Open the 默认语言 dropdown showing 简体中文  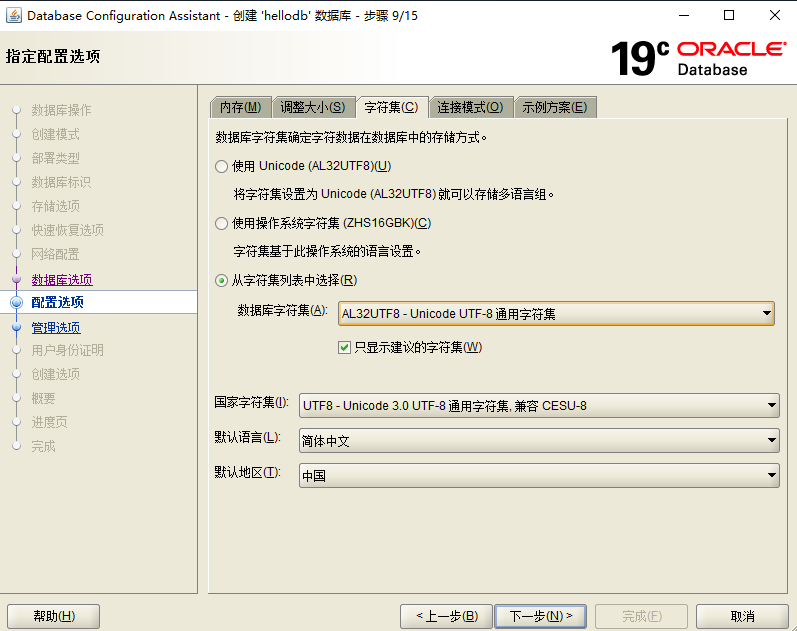[539, 440]
